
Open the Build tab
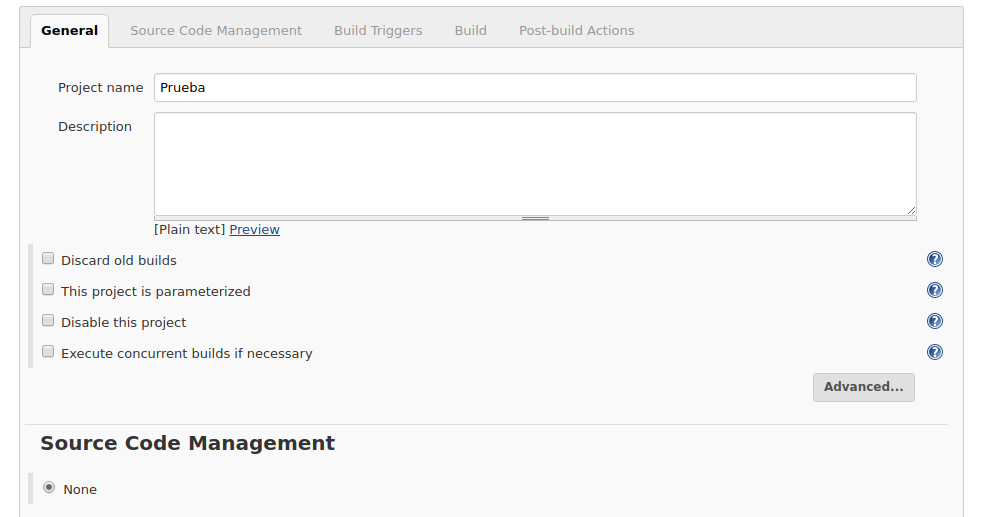471,31
